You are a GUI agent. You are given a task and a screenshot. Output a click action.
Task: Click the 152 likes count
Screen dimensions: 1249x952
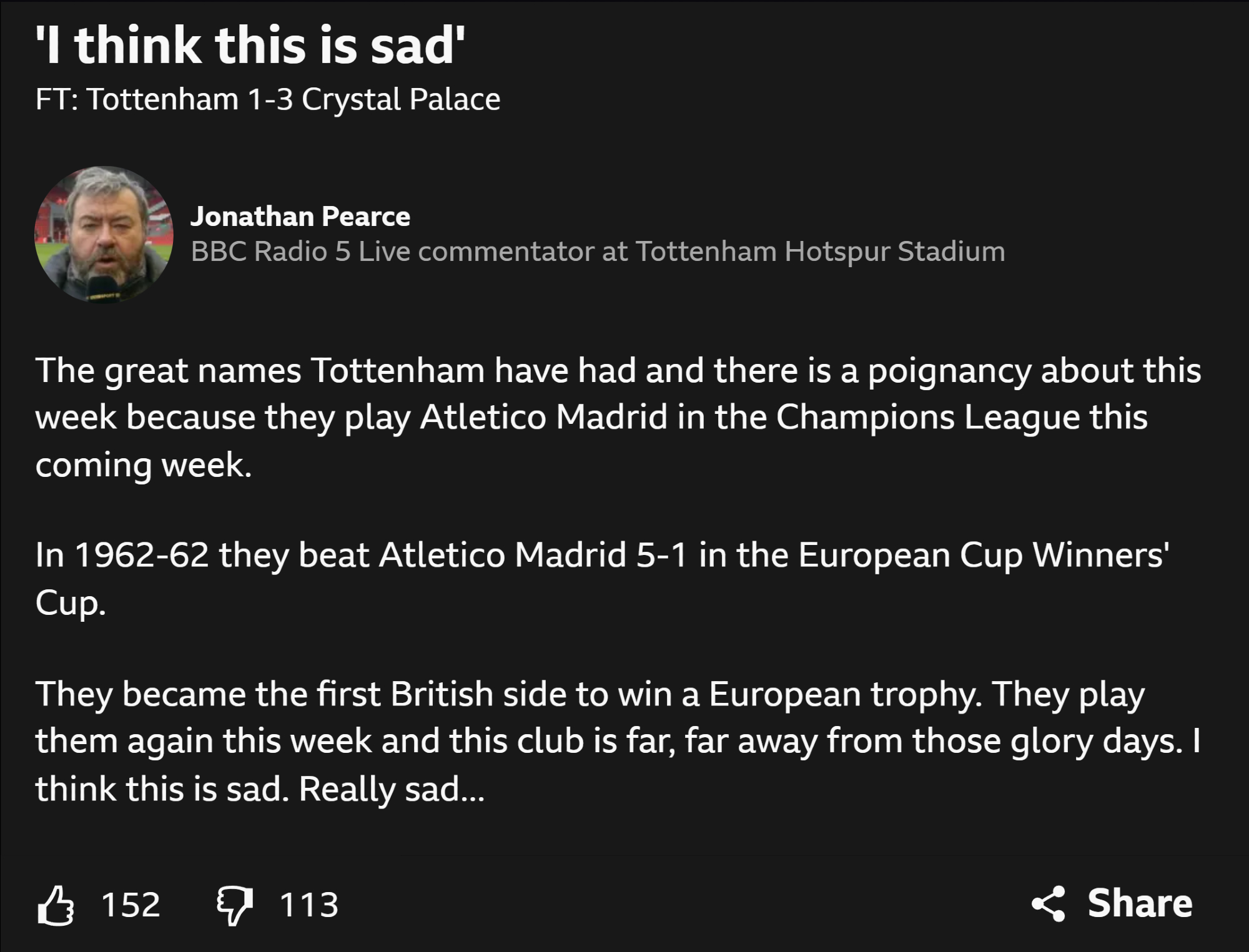[131, 904]
